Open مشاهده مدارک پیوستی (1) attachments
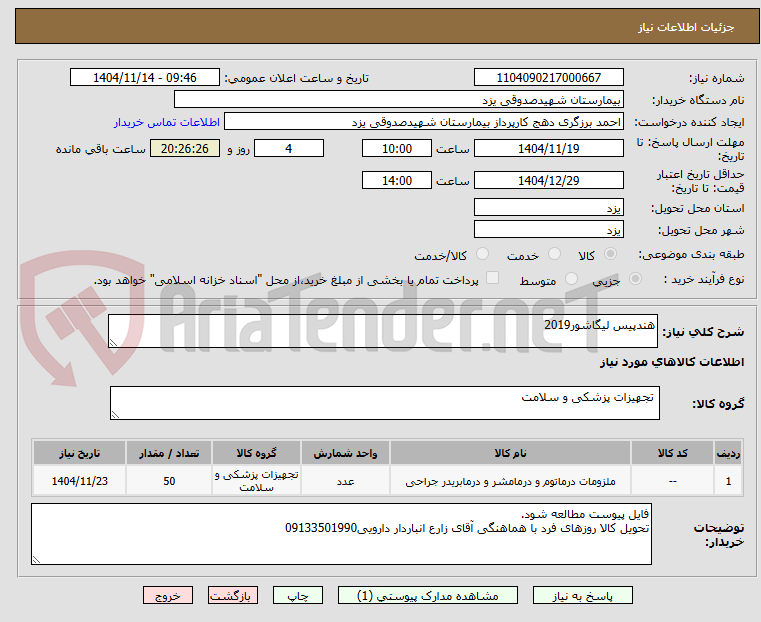This screenshot has height=622, width=761. (428, 595)
